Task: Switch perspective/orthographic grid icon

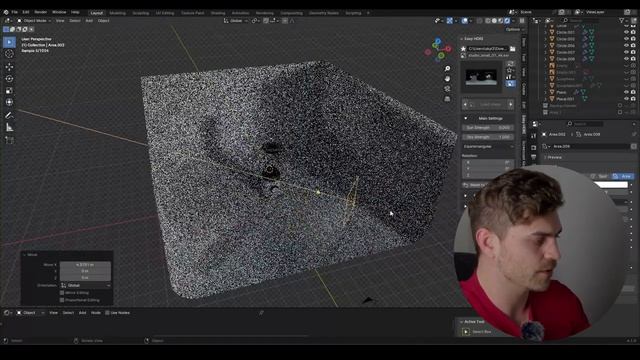Action: (447, 99)
